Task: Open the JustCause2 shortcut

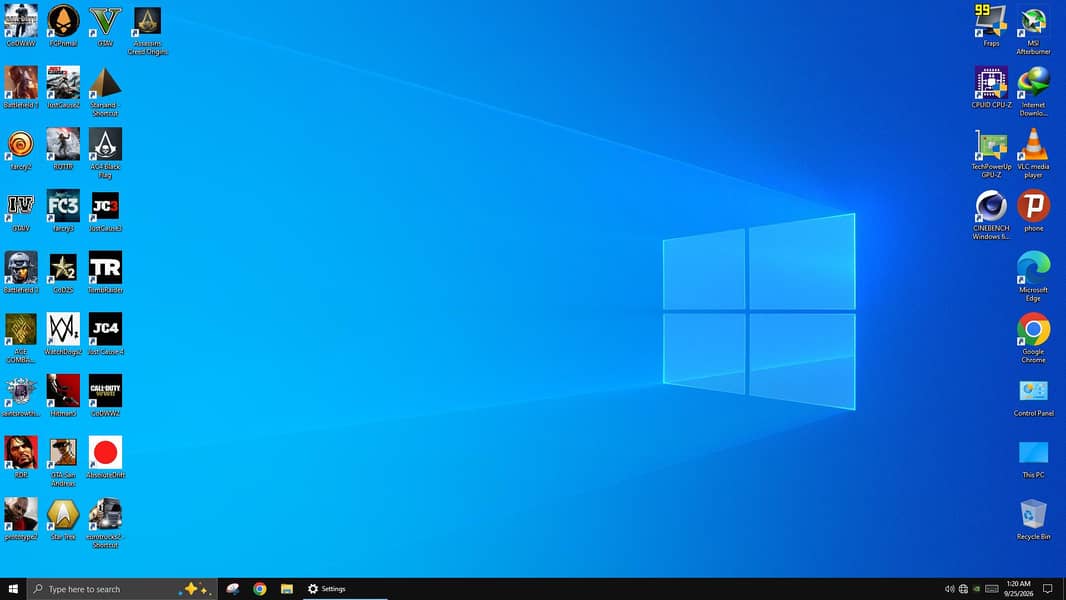Action: point(63,83)
